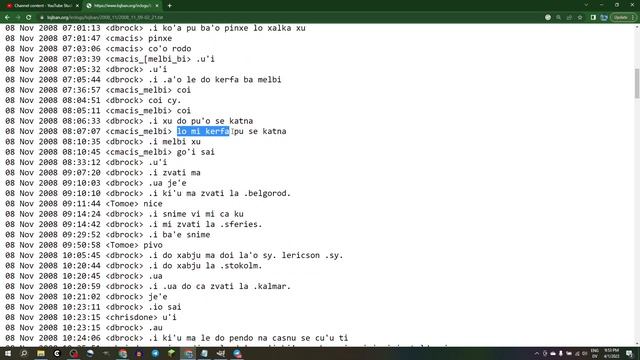Click the 'coi cy.' message
The width and height of the screenshot is (640, 360).
coord(164,100)
